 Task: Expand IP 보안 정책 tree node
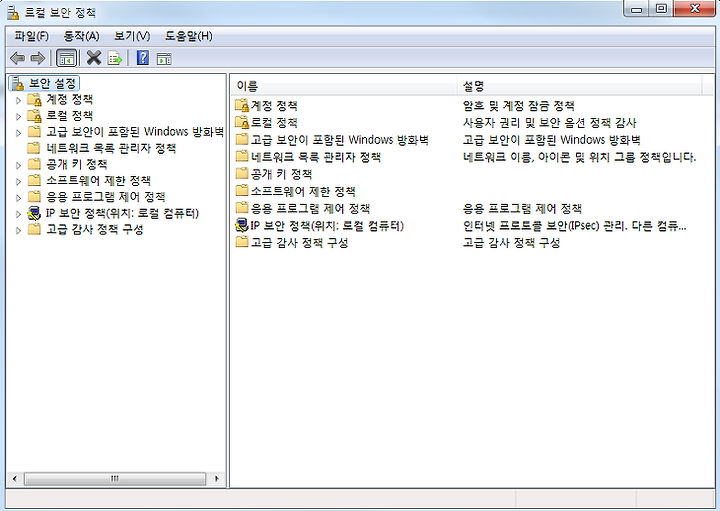pos(18,214)
